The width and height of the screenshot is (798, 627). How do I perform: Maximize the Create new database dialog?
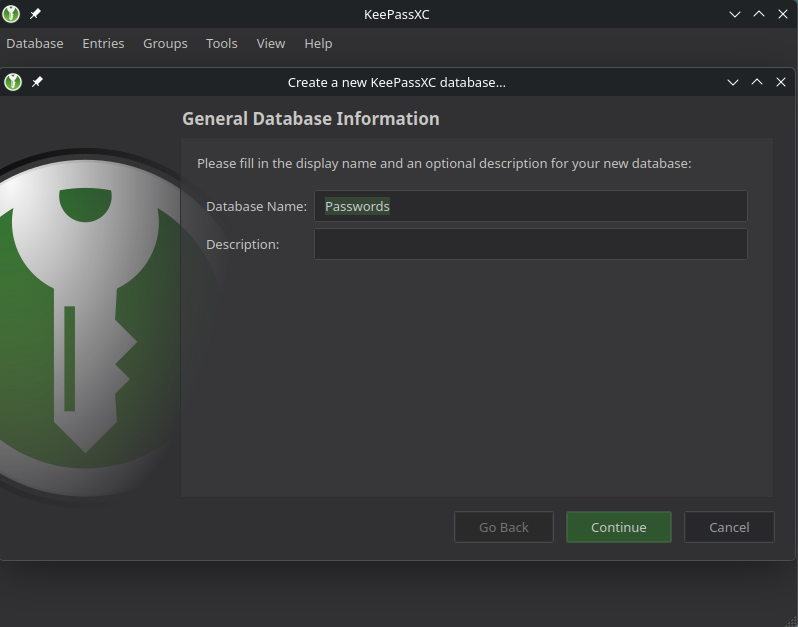756,82
